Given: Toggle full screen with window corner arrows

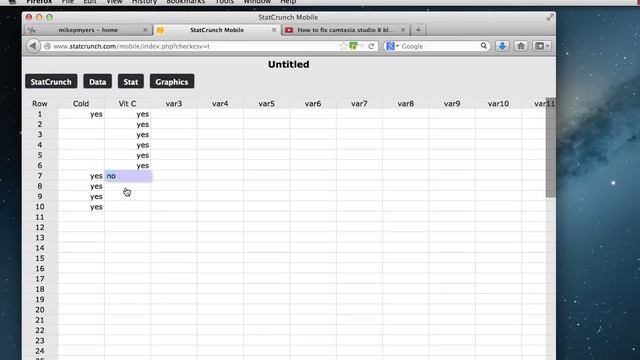Looking at the screenshot, I should pyautogui.click(x=550, y=17).
